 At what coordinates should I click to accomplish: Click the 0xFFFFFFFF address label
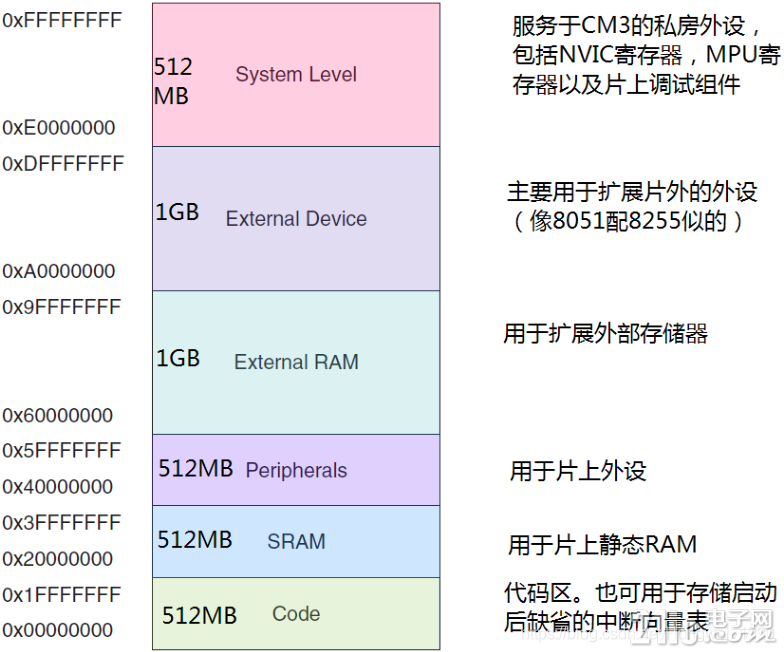pos(62,20)
